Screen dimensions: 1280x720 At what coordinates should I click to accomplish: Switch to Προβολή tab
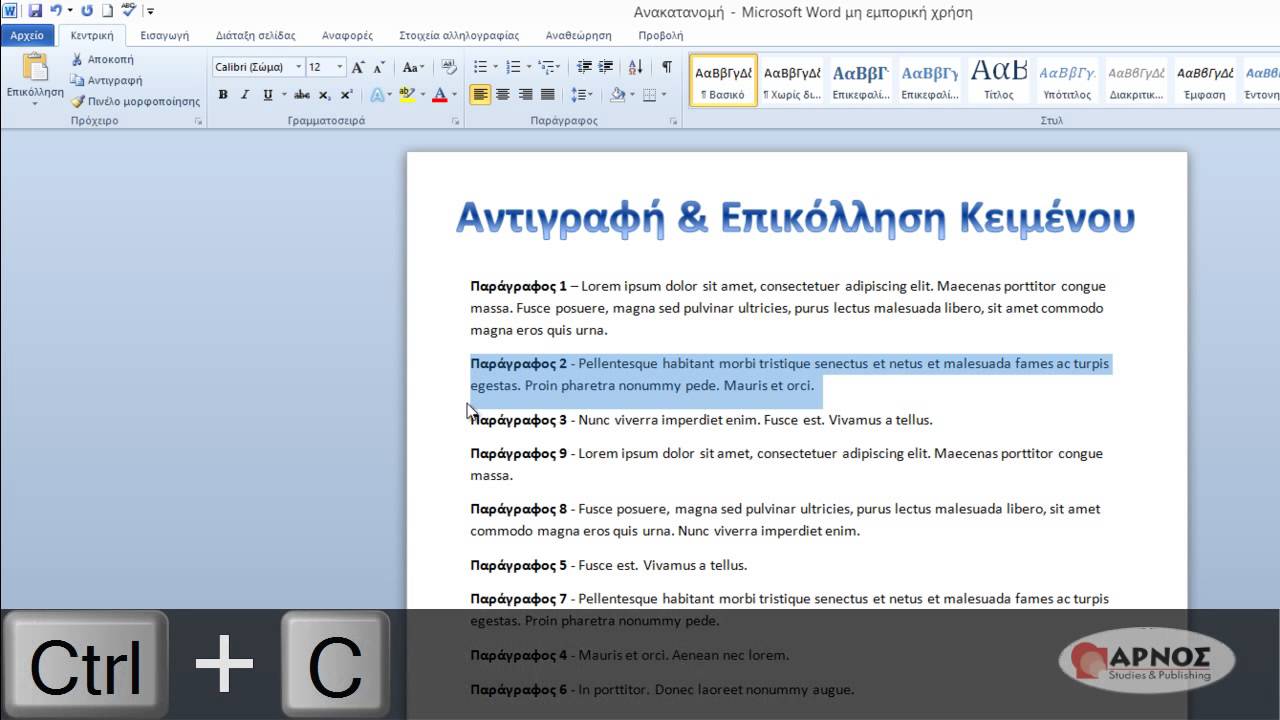click(661, 35)
